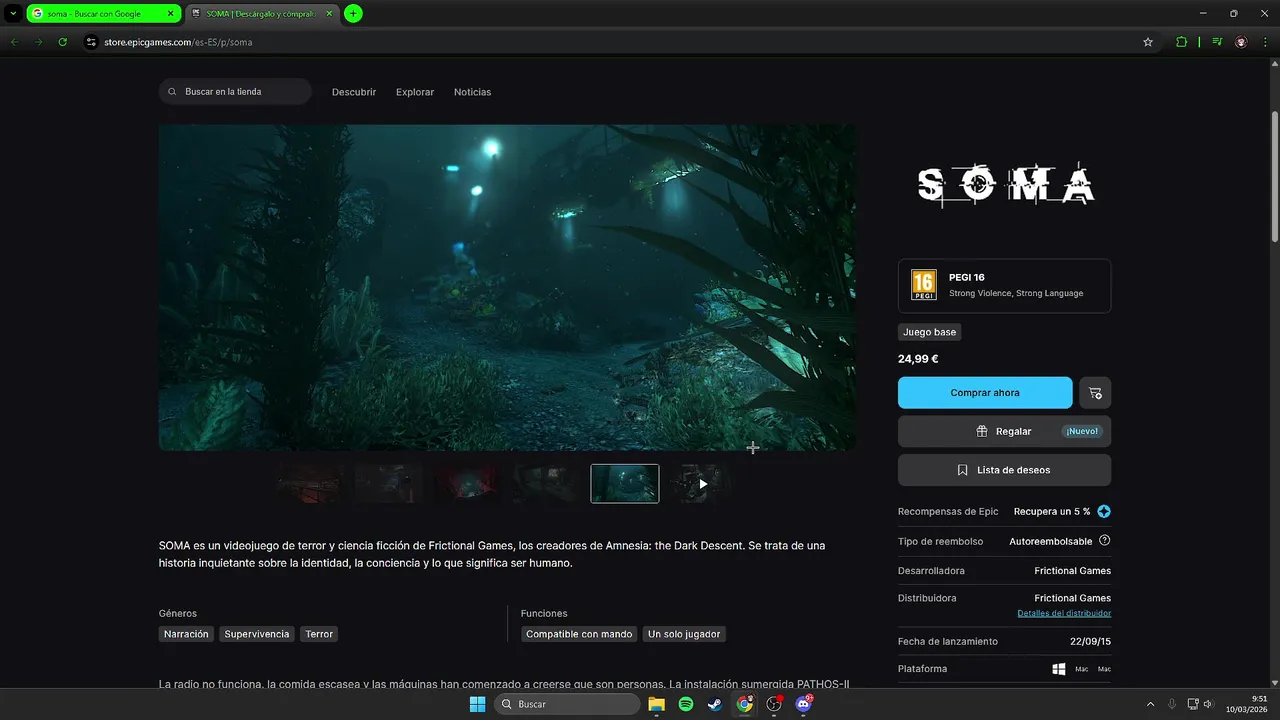Image resolution: width=1280 pixels, height=720 pixels.
Task: Select the highlighted underwater screenshot thumbnail
Action: [x=625, y=484]
